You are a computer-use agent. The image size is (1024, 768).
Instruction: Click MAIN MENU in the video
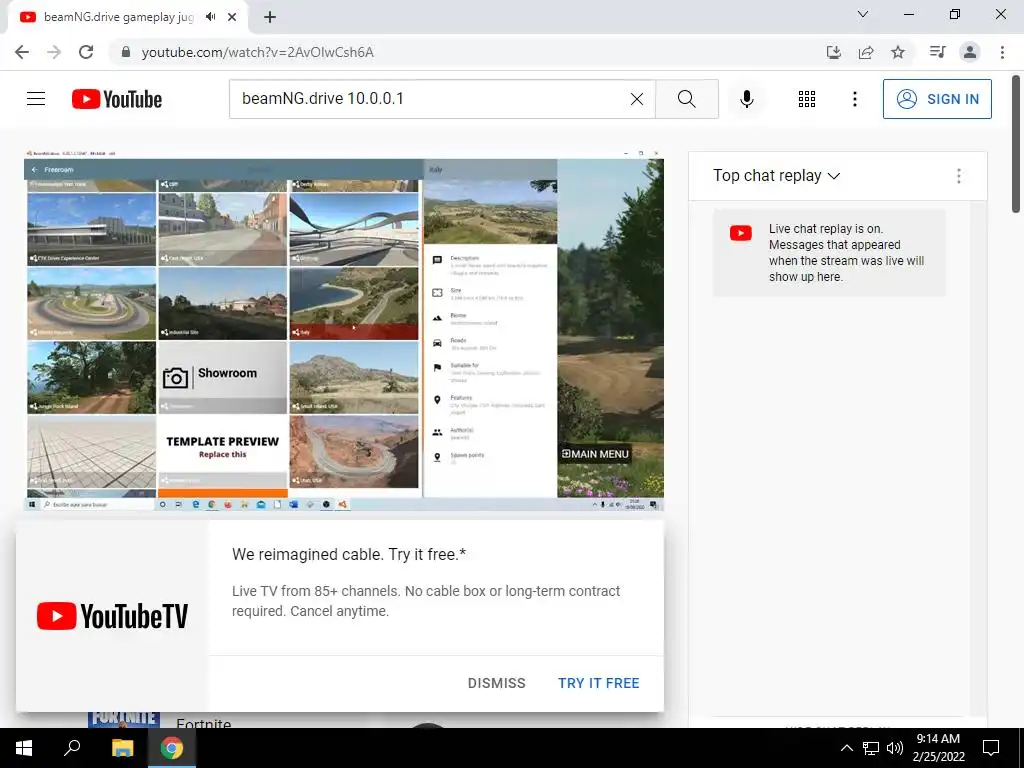[x=595, y=454]
